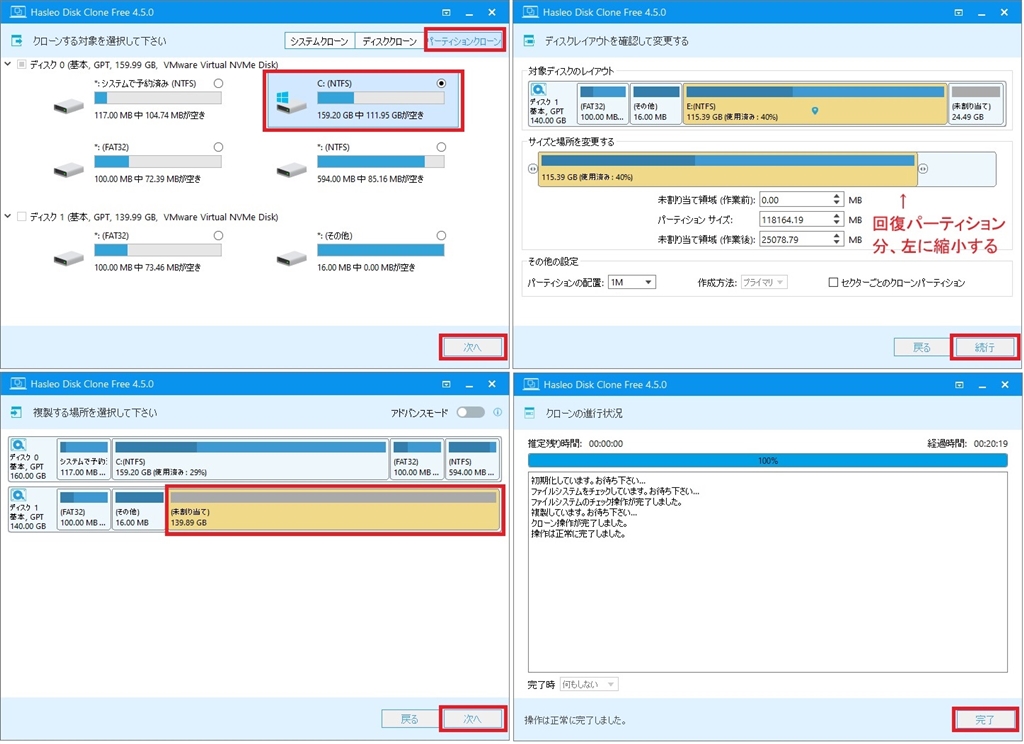This screenshot has width=1024, height=744.
Task: Click 次へ in the clone target selection window
Action: pos(472,348)
